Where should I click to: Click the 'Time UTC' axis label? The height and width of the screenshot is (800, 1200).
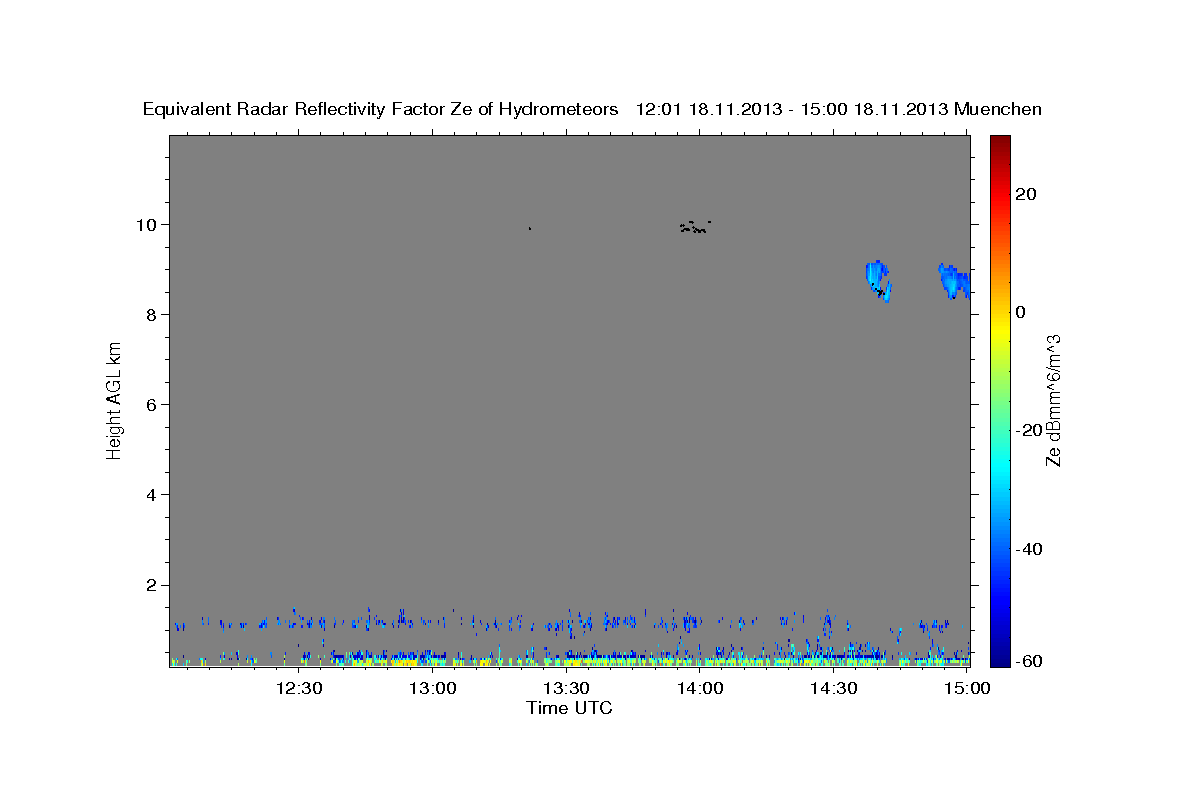(569, 708)
